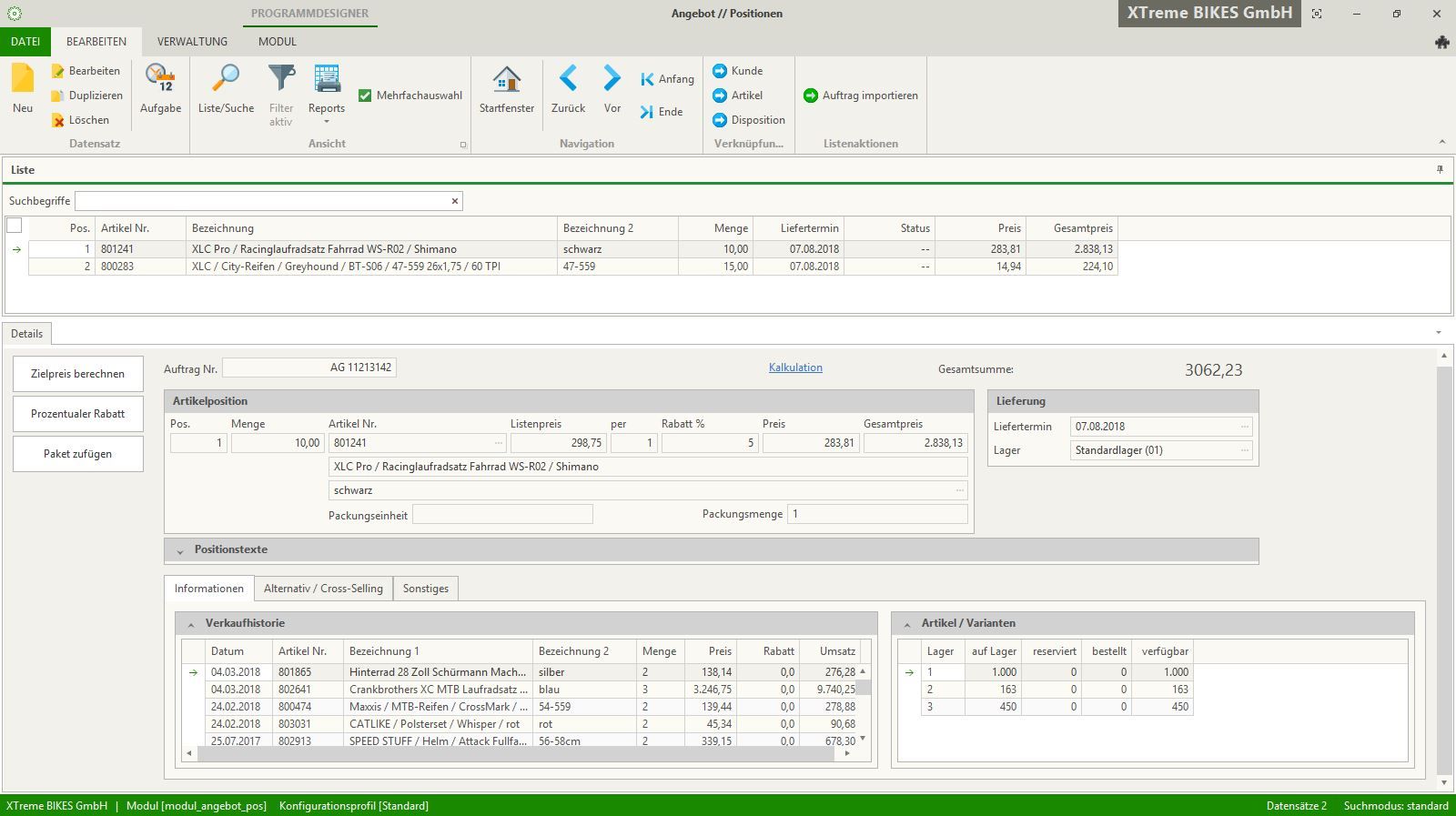Switch to the VERWALTUNG ribbon tab
Viewport: 1456px width, 816px height.
192,42
